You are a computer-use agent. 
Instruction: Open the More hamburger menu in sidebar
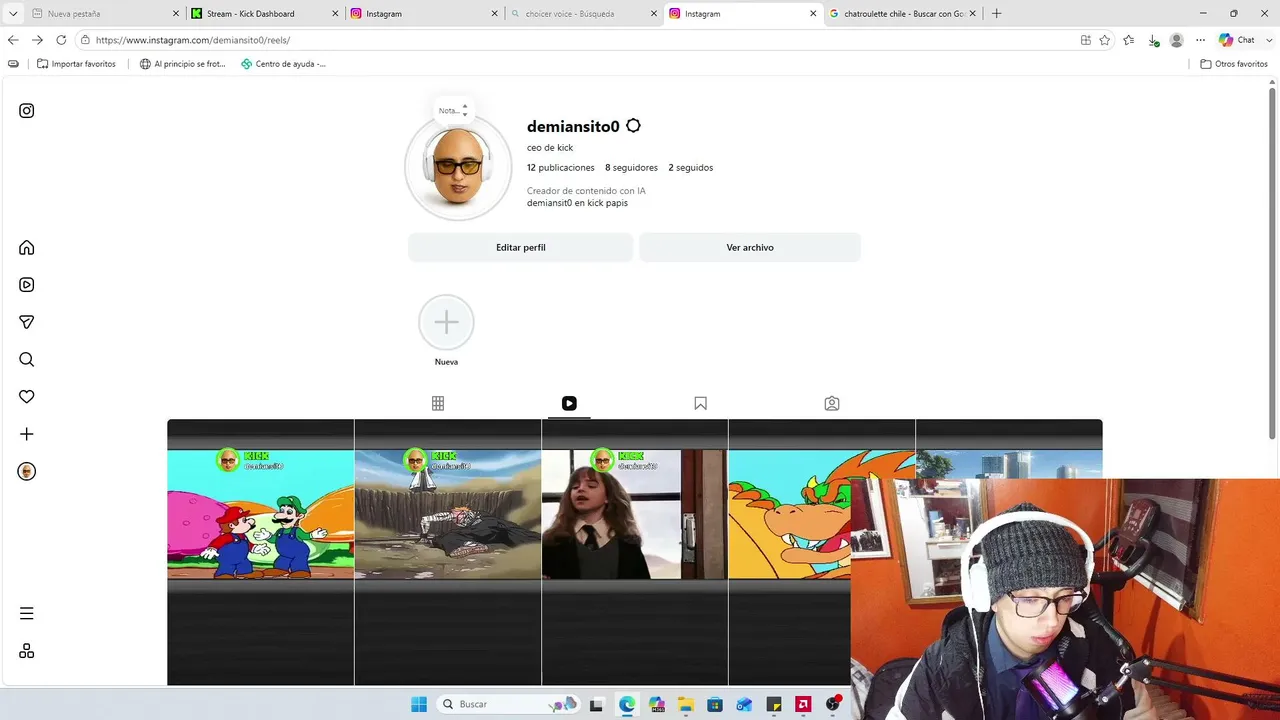point(27,614)
